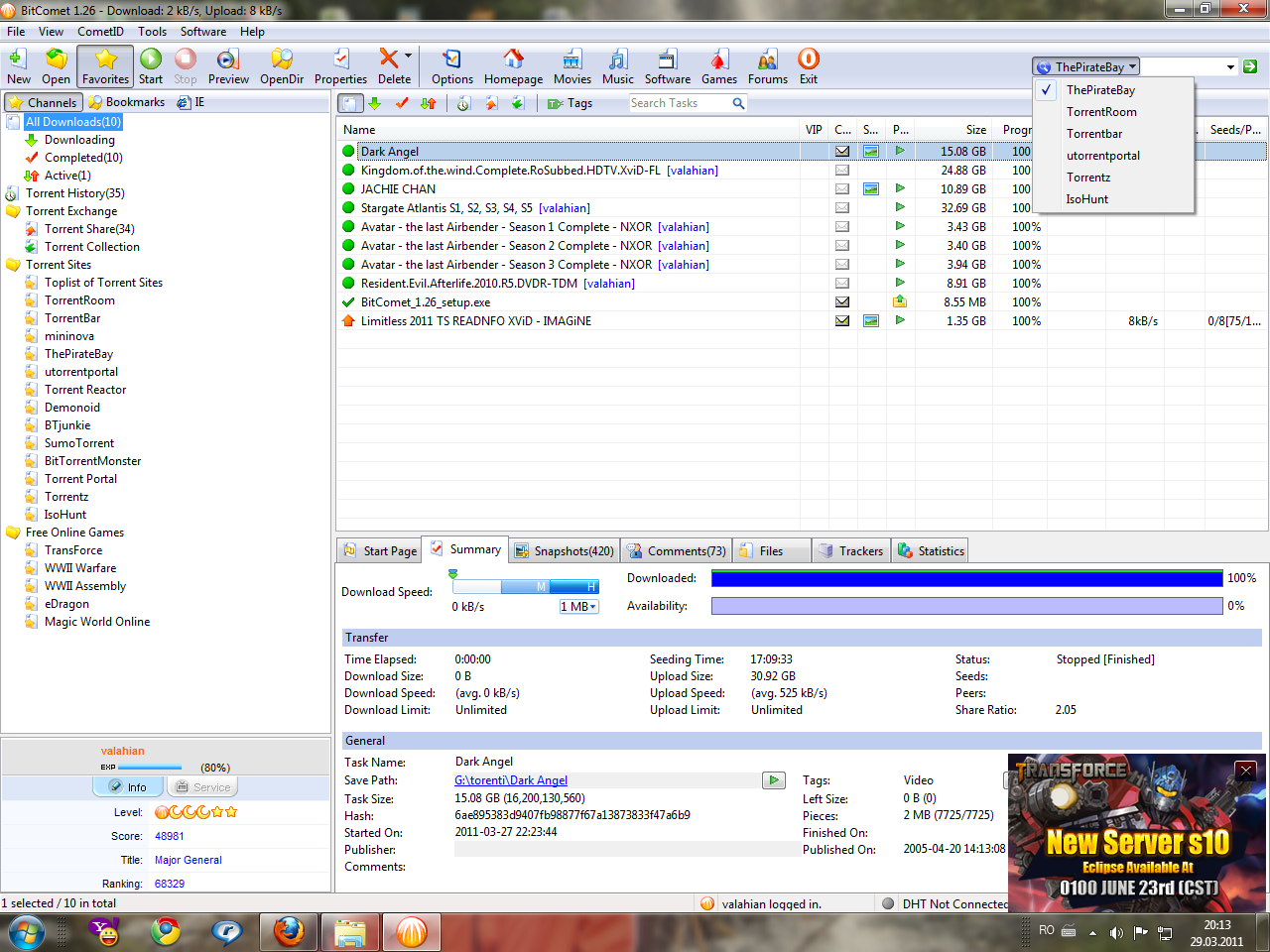Switch to the Bookmarks tab in sidebar
The width and height of the screenshot is (1270, 952).
[126, 102]
